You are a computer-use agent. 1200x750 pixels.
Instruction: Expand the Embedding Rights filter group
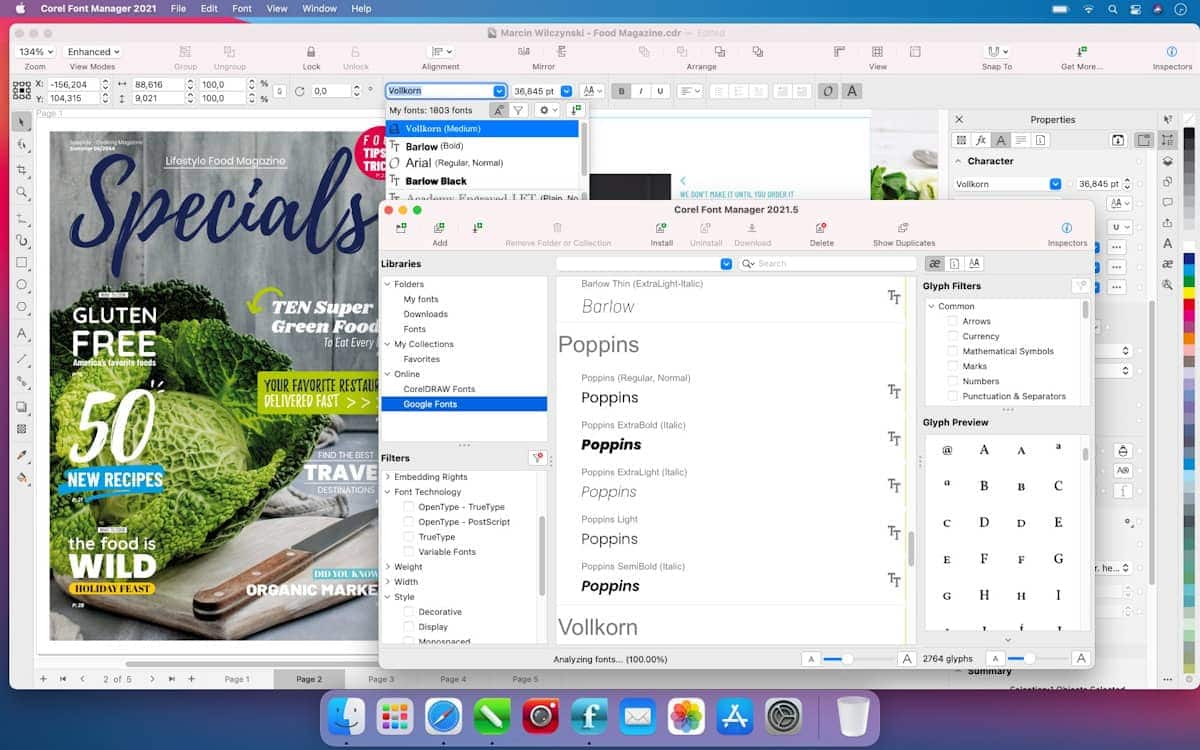[388, 477]
